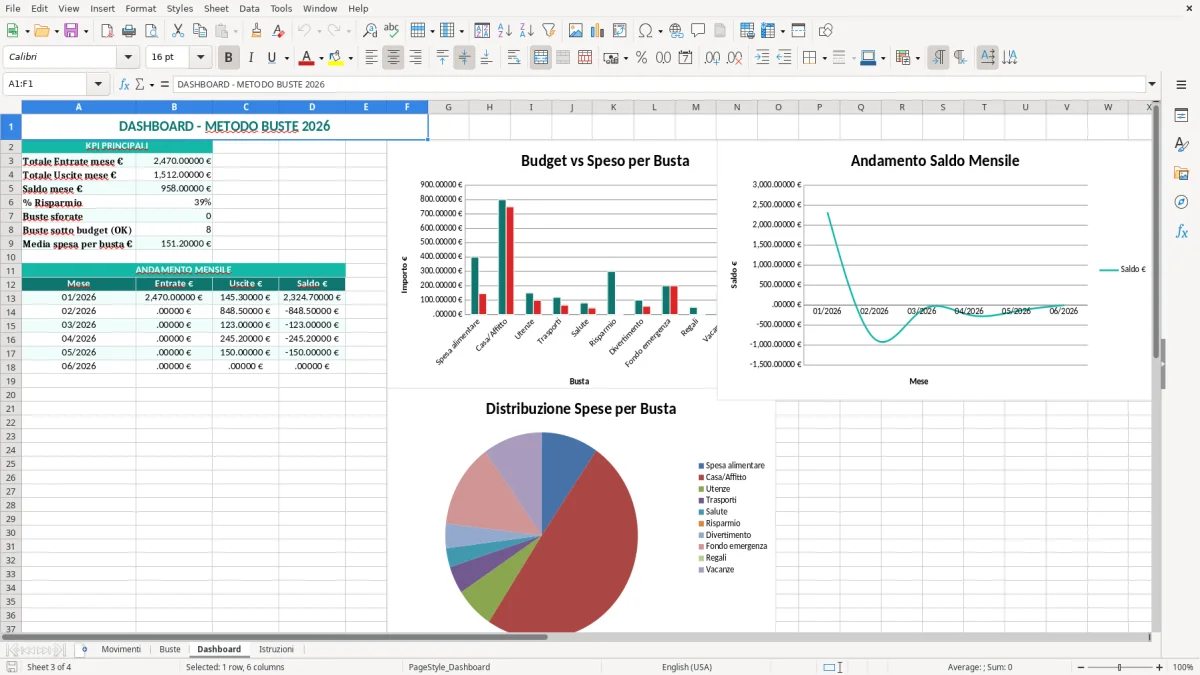1200x675 pixels.
Task: Click the sidebar settings hamburger button
Action: coord(1181,86)
